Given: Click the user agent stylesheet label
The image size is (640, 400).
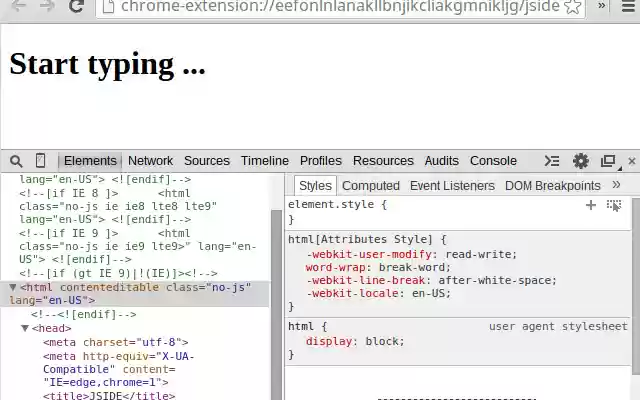Looking at the screenshot, I should point(558,327).
